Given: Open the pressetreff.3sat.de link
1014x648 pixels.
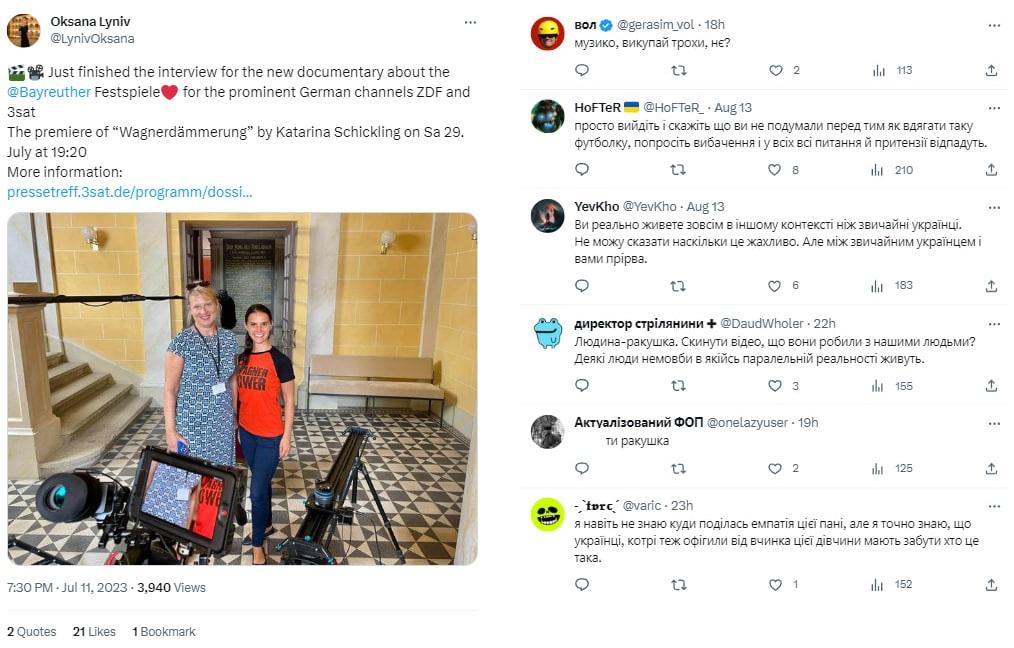Looking at the screenshot, I should 129,191.
